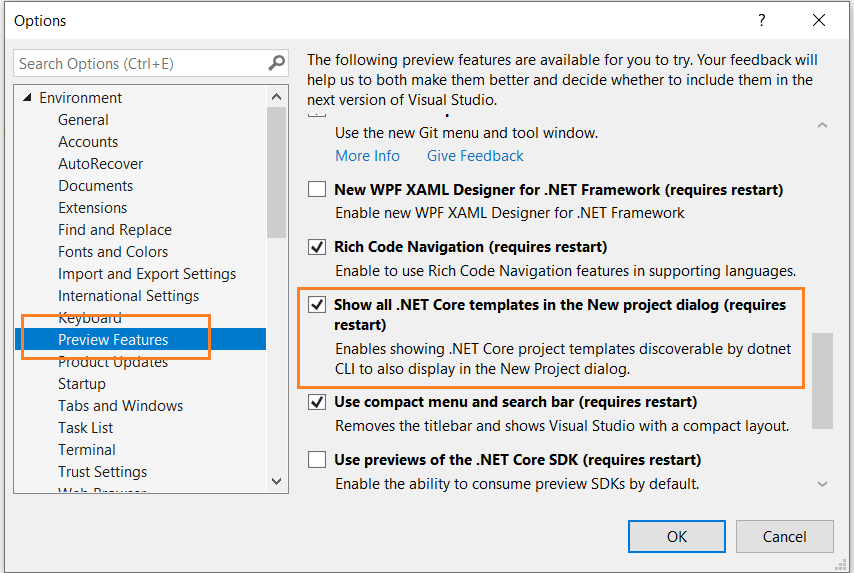Open Find and Replace settings
The height and width of the screenshot is (573, 854).
tap(115, 230)
